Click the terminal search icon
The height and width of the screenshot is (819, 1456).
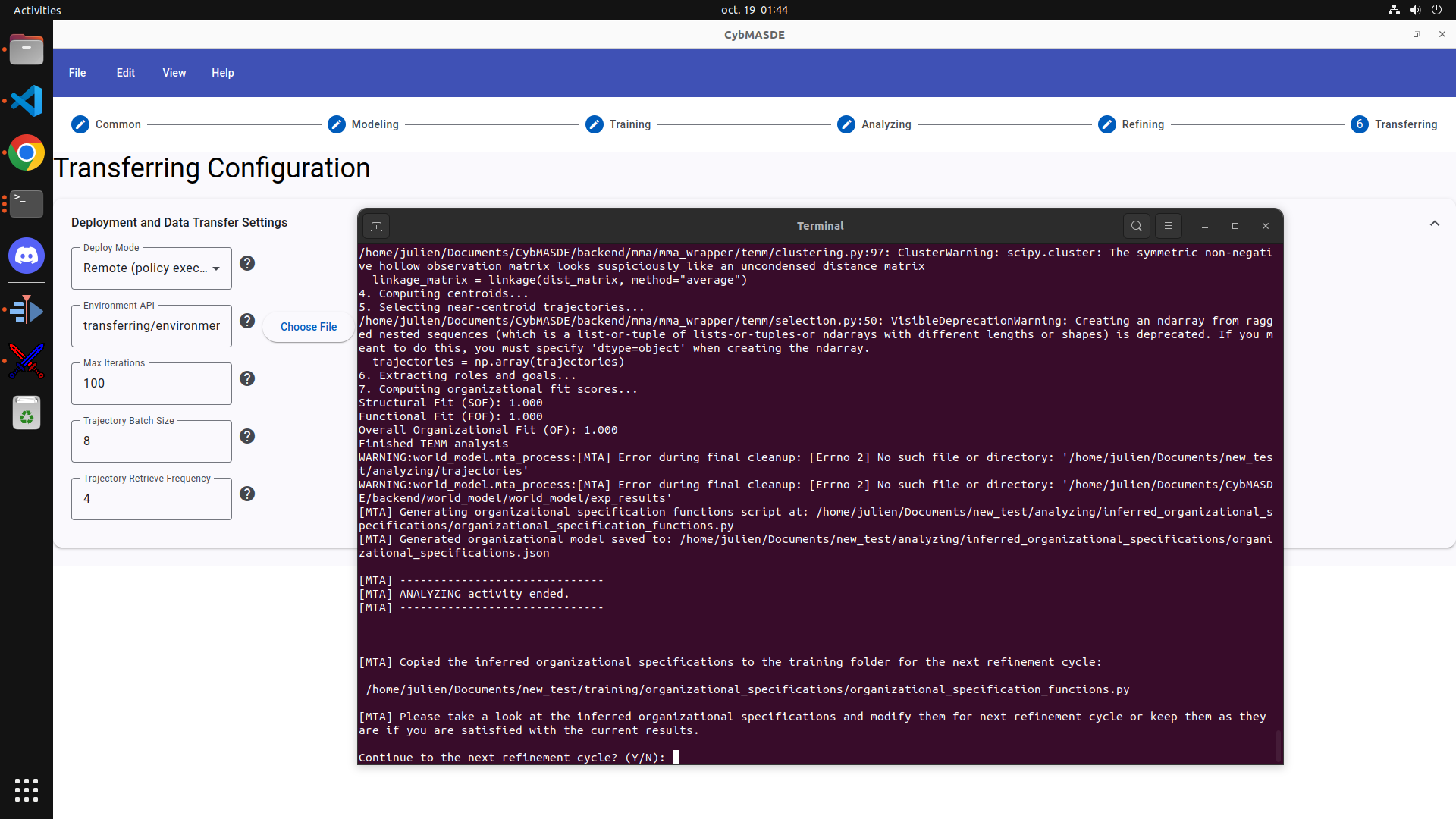pos(1136,226)
